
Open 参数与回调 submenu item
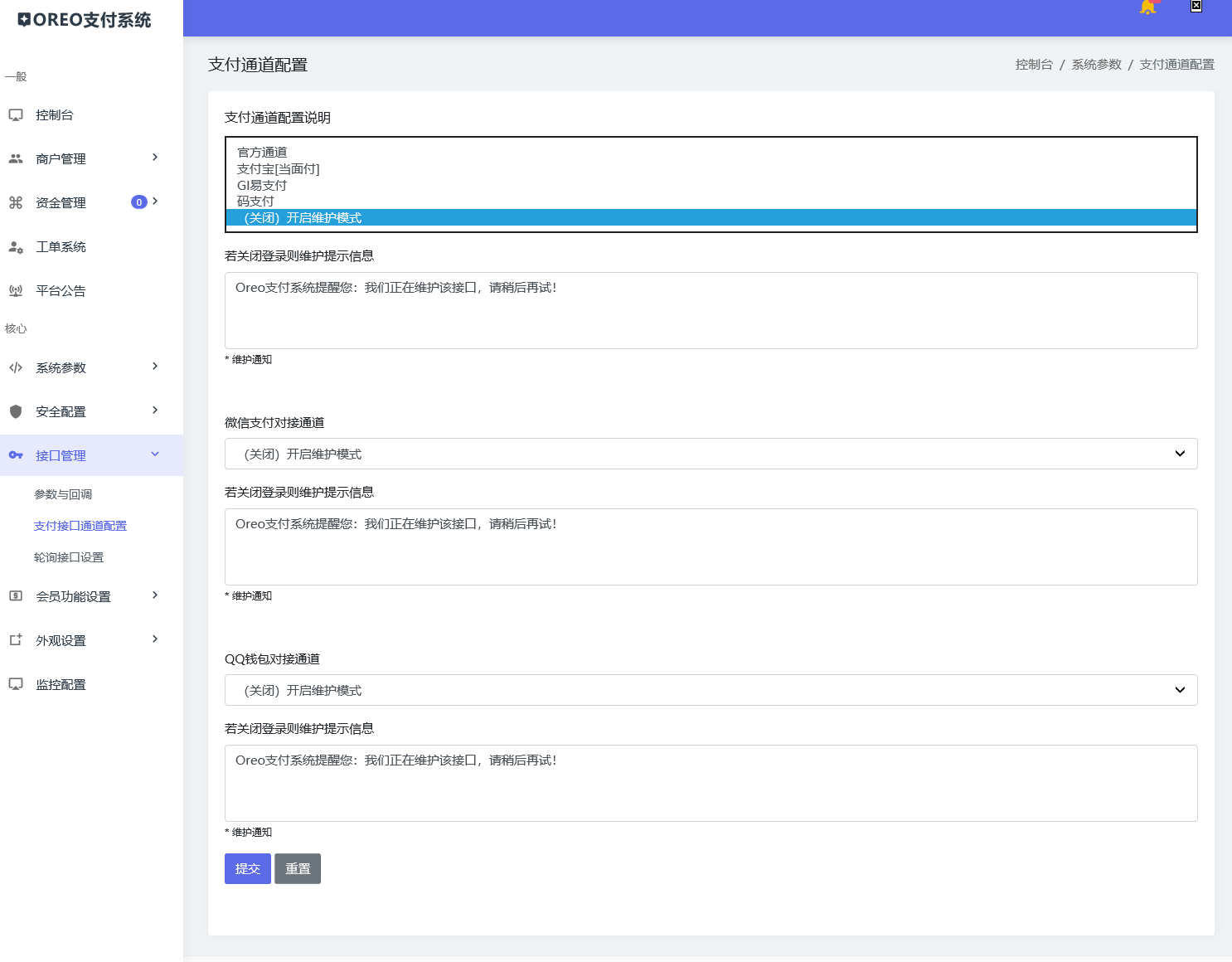(63, 494)
